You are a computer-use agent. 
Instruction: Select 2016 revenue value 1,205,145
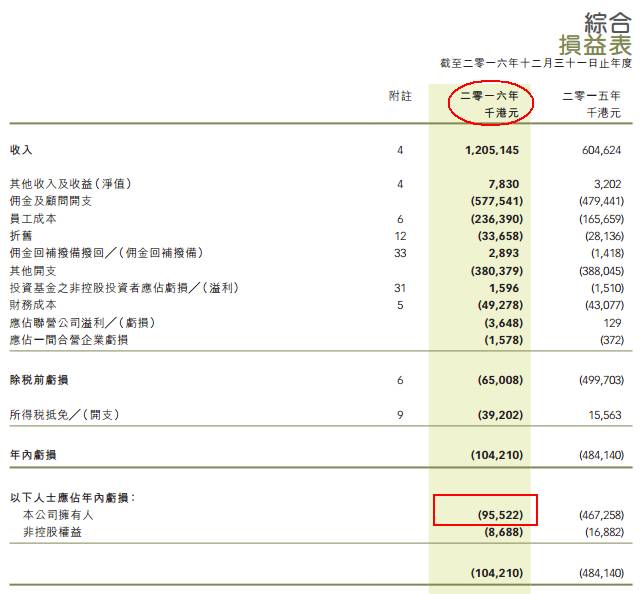[x=492, y=150]
